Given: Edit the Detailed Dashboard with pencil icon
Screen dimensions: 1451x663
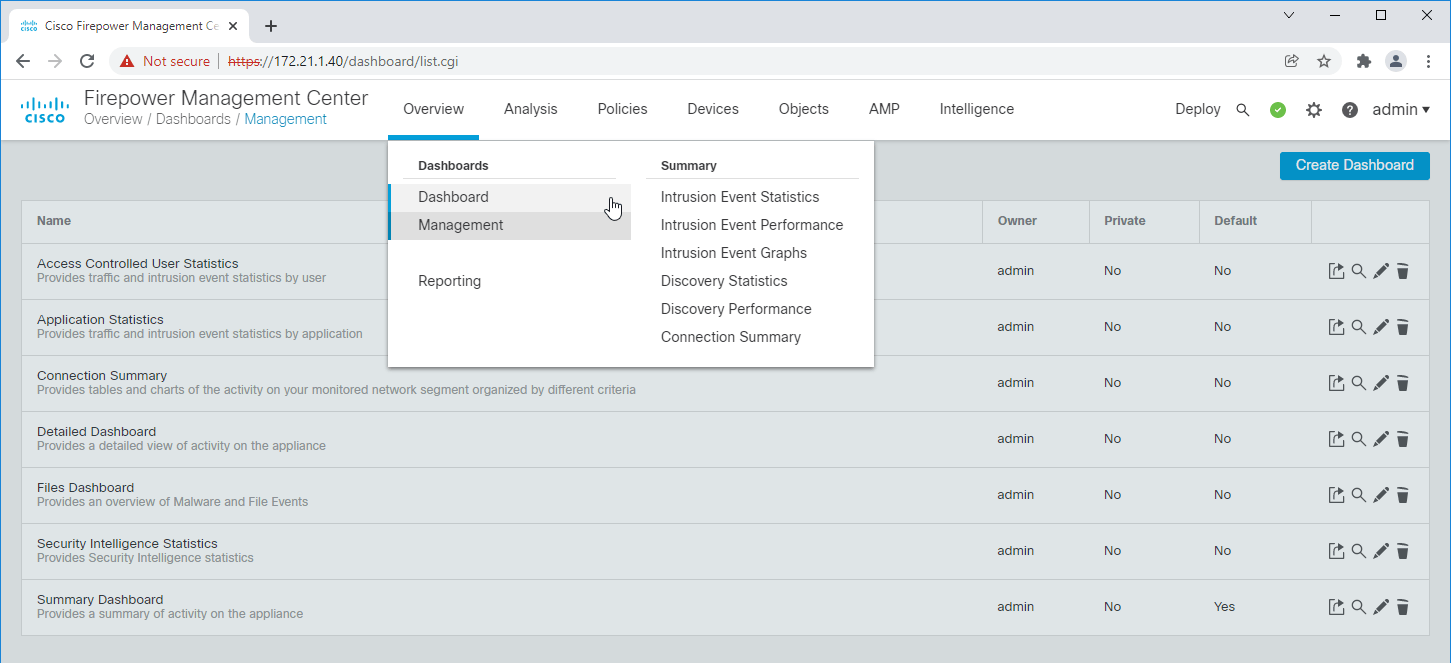Looking at the screenshot, I should click(x=1381, y=438).
